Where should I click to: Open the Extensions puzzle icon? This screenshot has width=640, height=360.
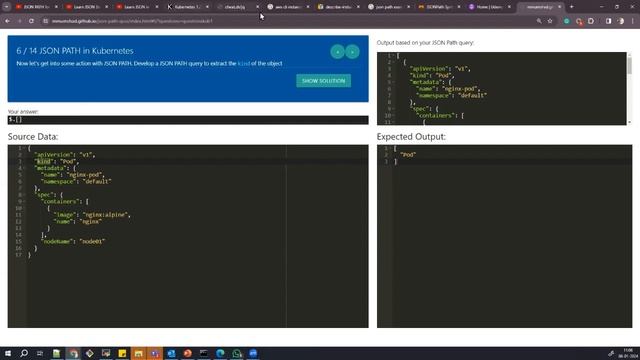[591, 21]
